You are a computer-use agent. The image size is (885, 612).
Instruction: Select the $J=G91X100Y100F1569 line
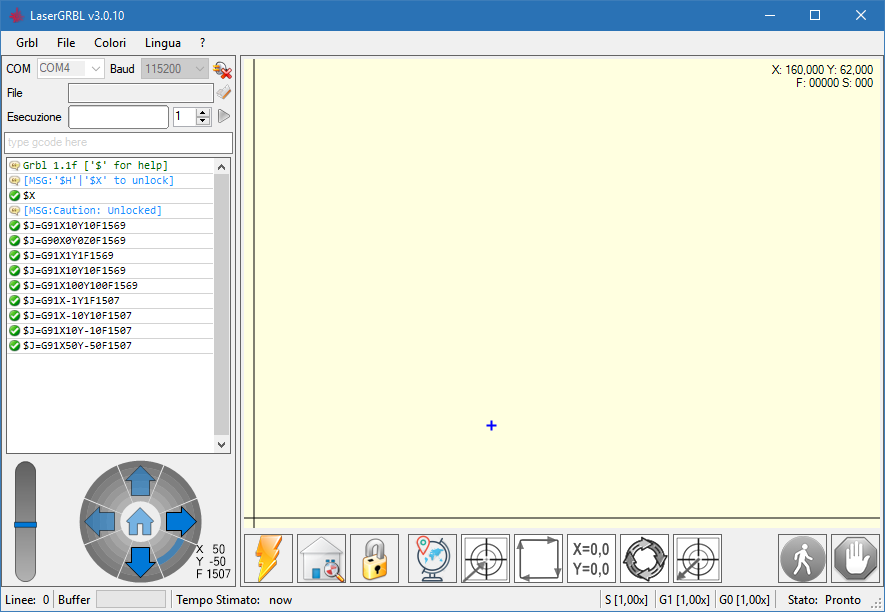pyautogui.click(x=111, y=286)
